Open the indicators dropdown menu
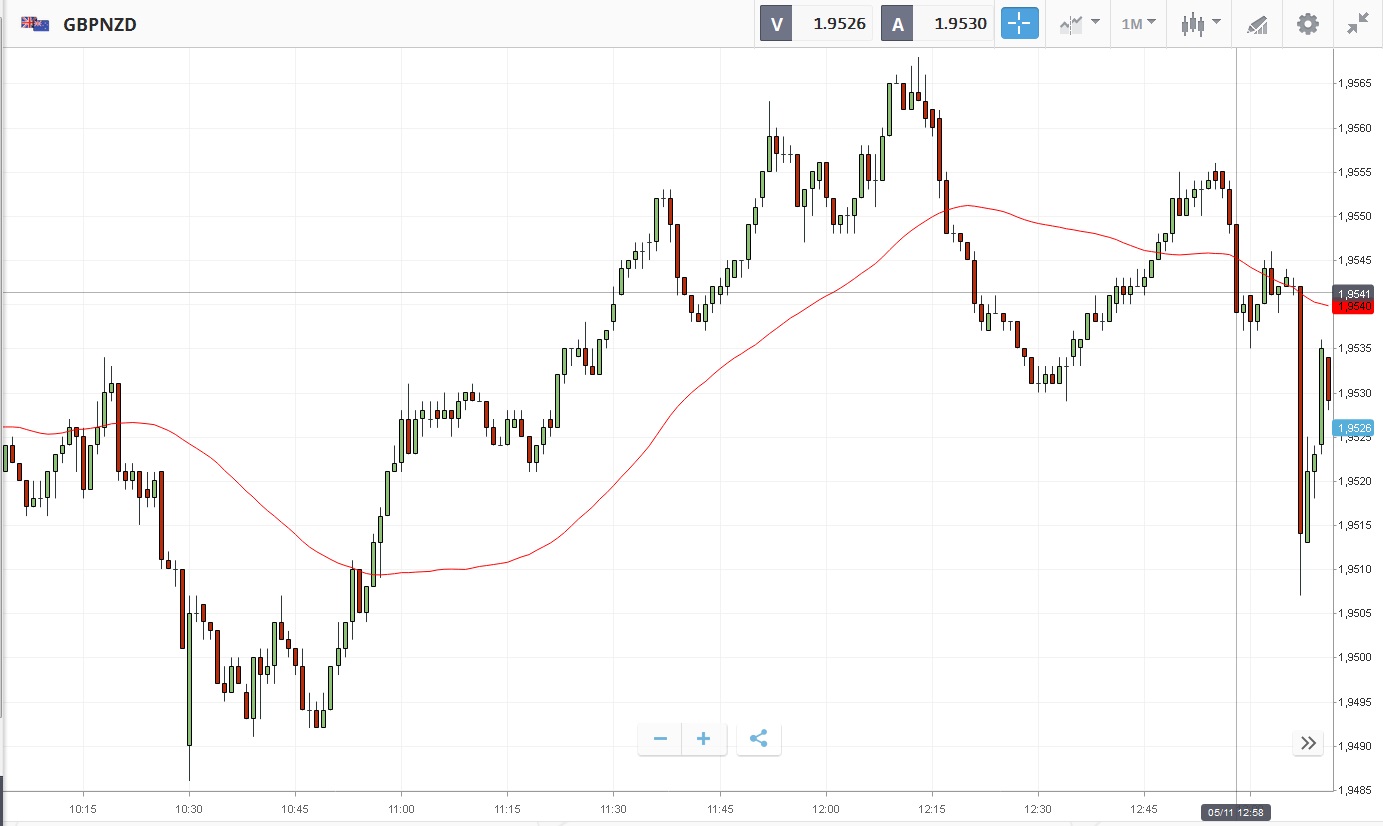The width and height of the screenshot is (1383, 826). click(x=1079, y=24)
